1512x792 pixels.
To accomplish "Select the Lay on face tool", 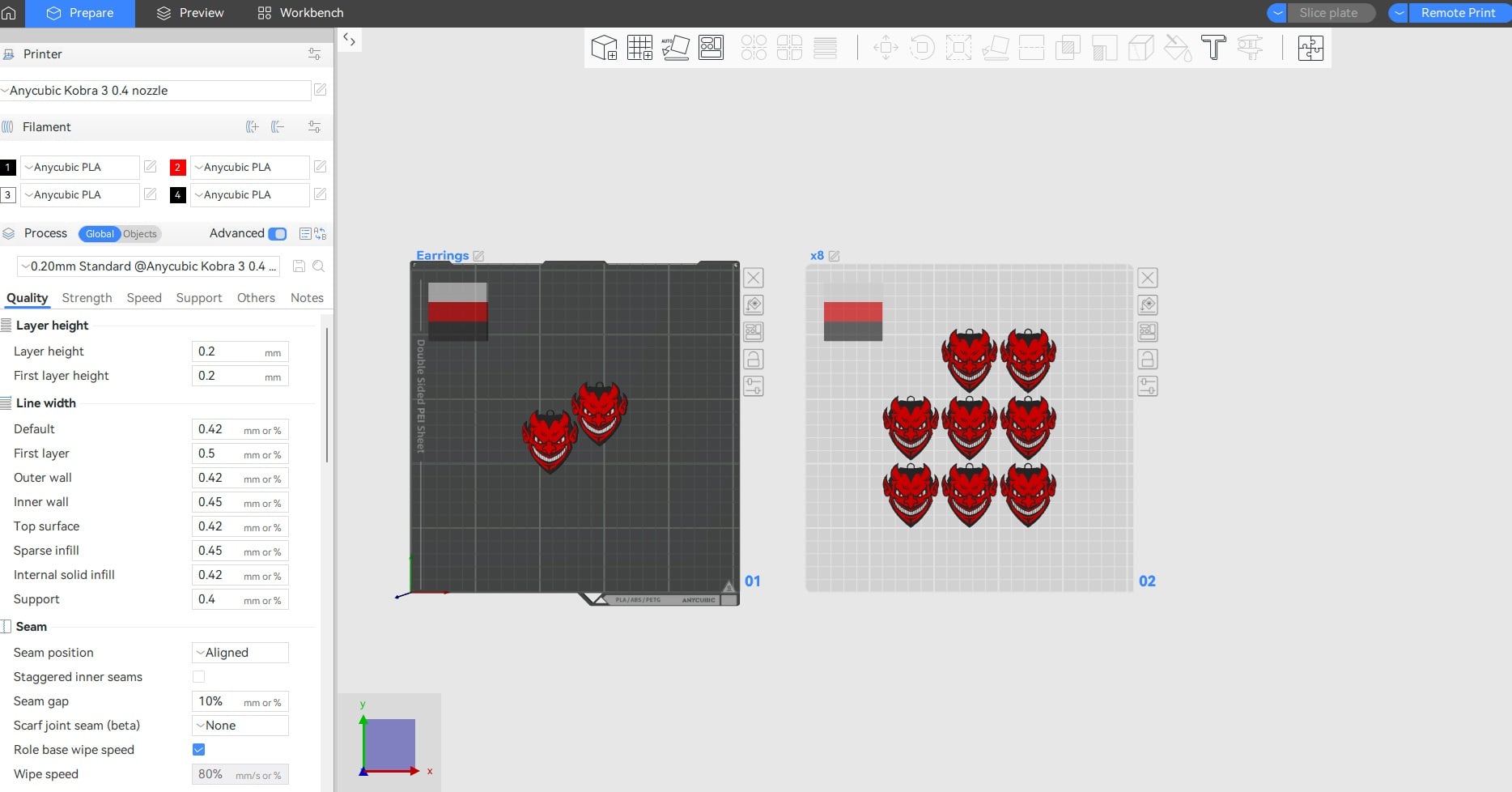I will pyautogui.click(x=995, y=48).
